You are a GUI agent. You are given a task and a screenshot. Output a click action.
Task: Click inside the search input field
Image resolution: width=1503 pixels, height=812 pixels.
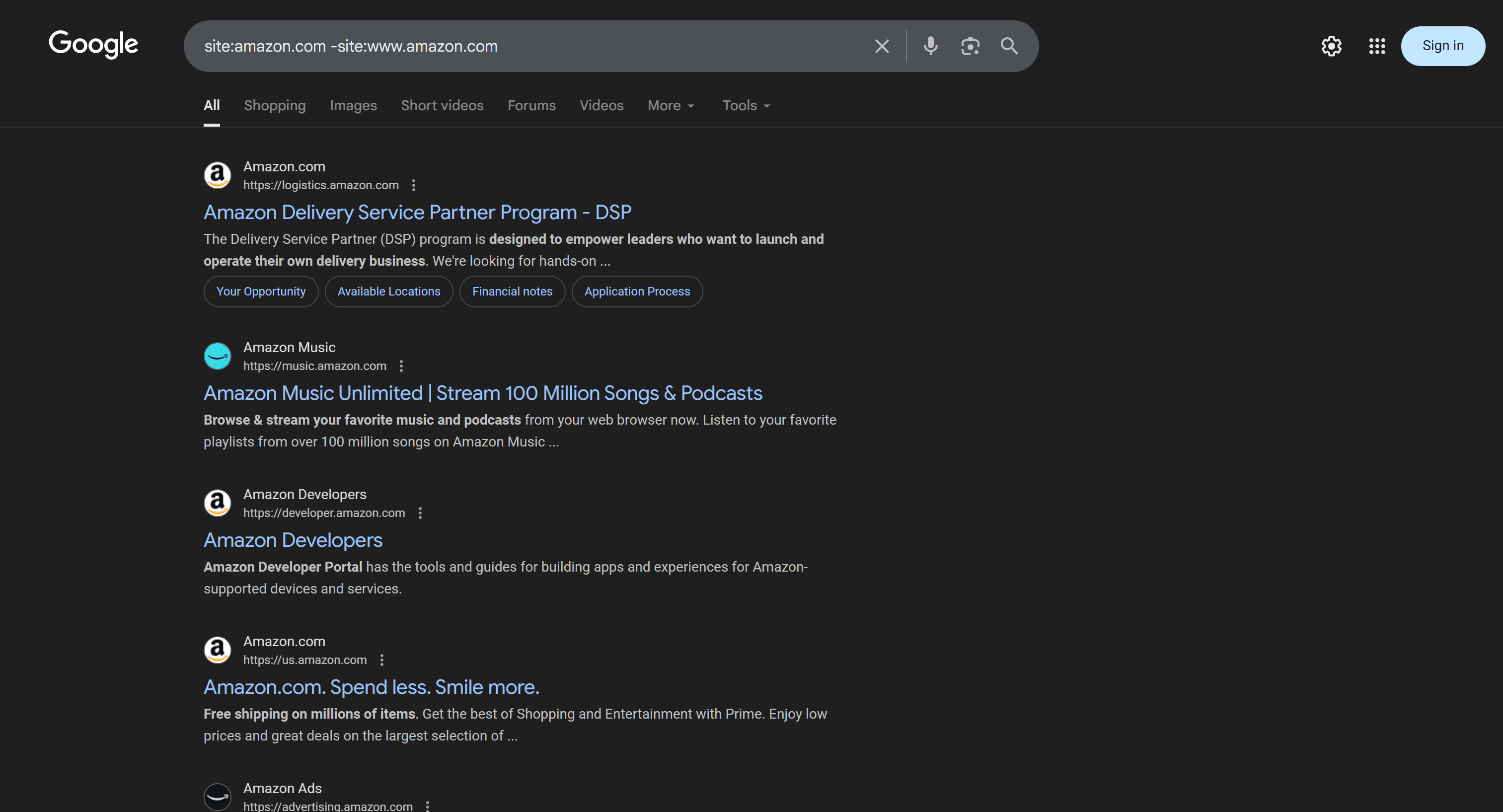click(x=525, y=46)
